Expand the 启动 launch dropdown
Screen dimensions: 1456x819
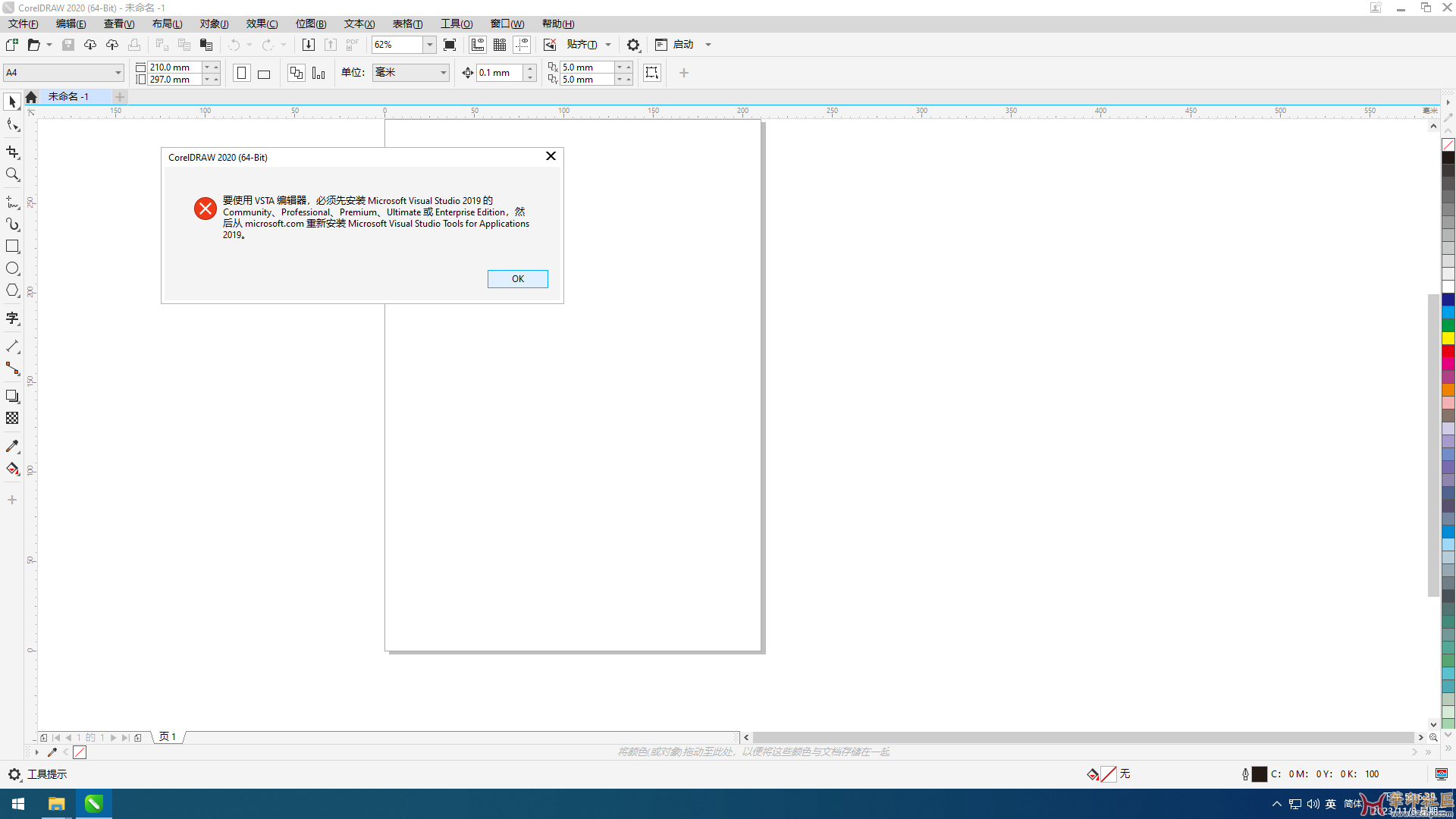[708, 45]
